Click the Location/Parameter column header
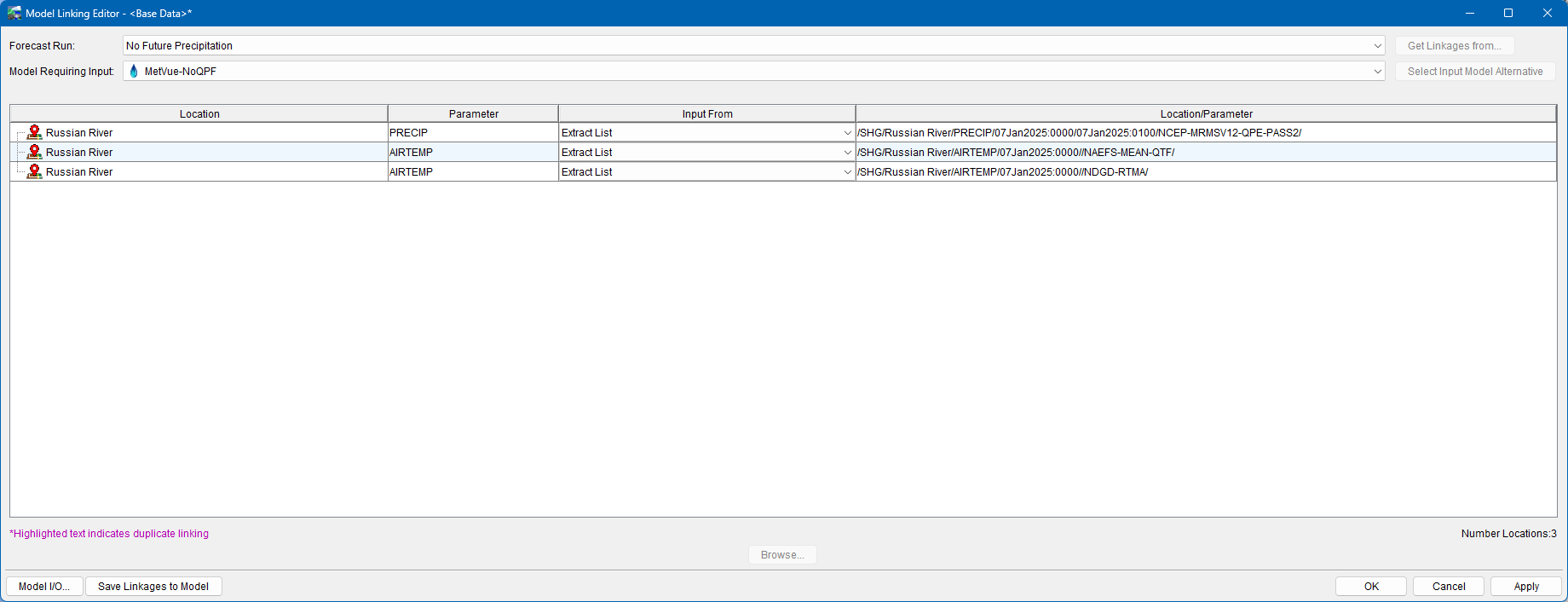Screen dimensions: 1568x602 coord(1206,113)
